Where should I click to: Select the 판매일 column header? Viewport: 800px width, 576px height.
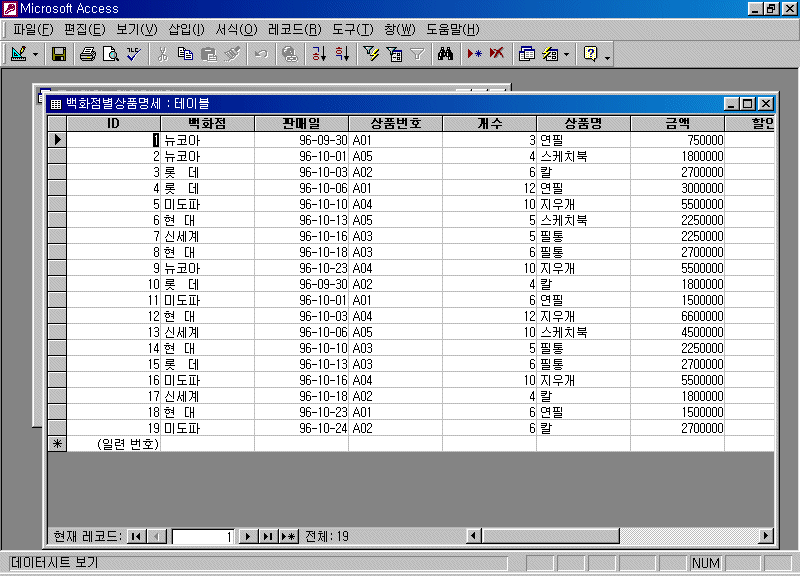pos(302,123)
